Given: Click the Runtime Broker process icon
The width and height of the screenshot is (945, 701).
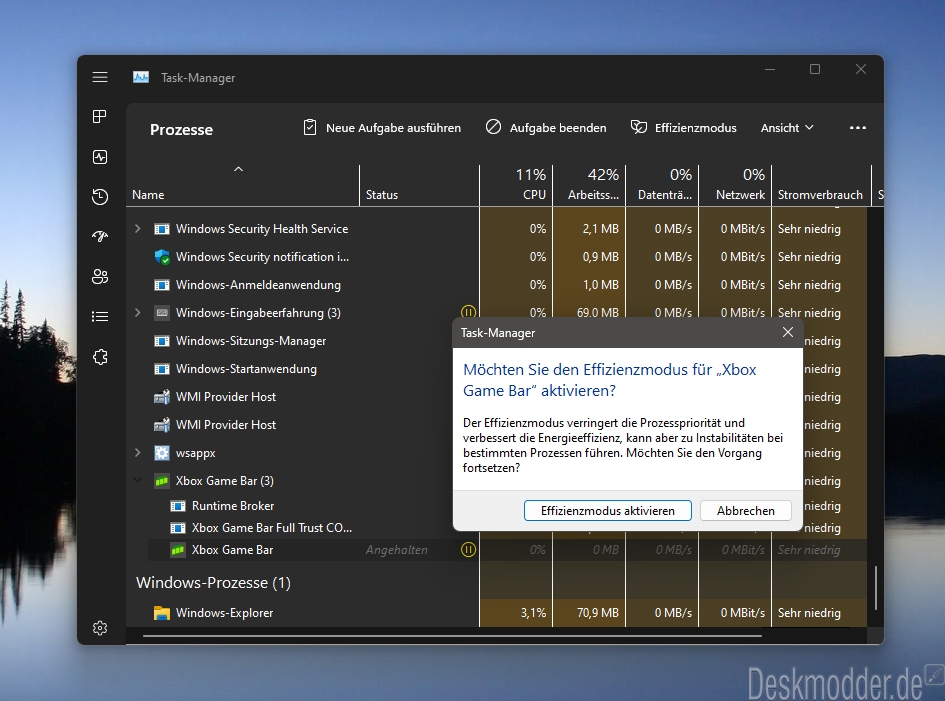Looking at the screenshot, I should pyautogui.click(x=178, y=506).
